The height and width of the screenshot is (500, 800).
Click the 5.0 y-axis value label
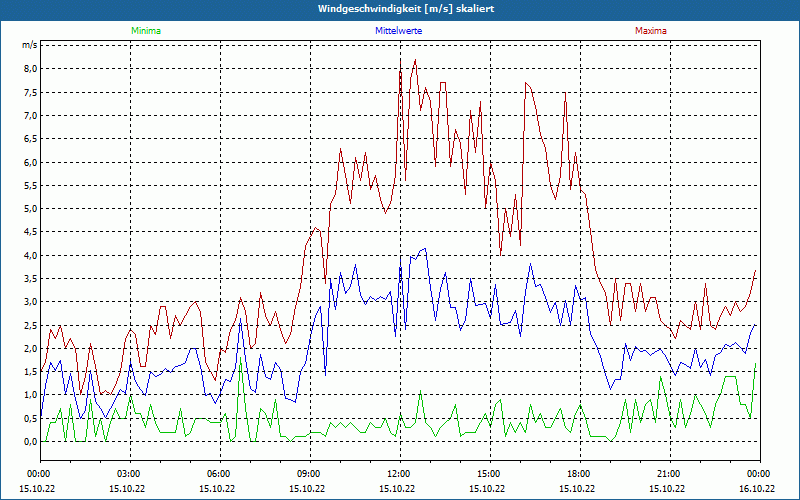click(30, 209)
